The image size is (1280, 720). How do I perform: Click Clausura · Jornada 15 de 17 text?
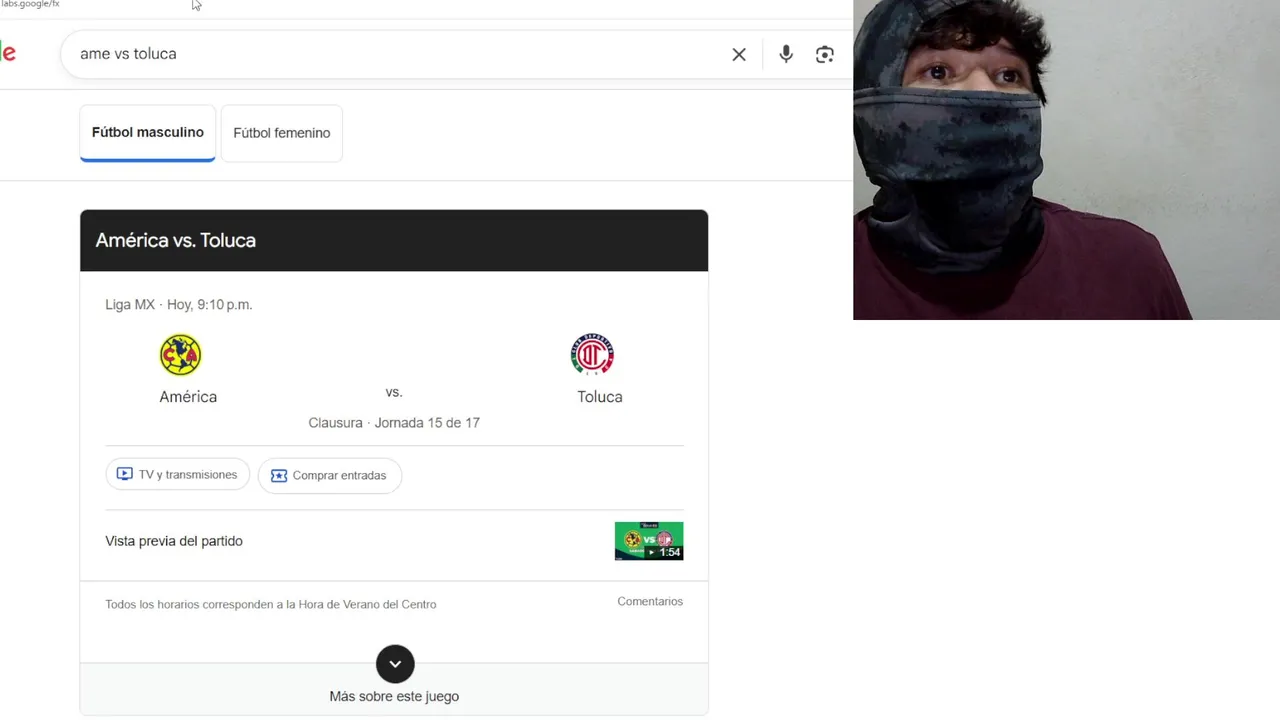[x=394, y=423]
